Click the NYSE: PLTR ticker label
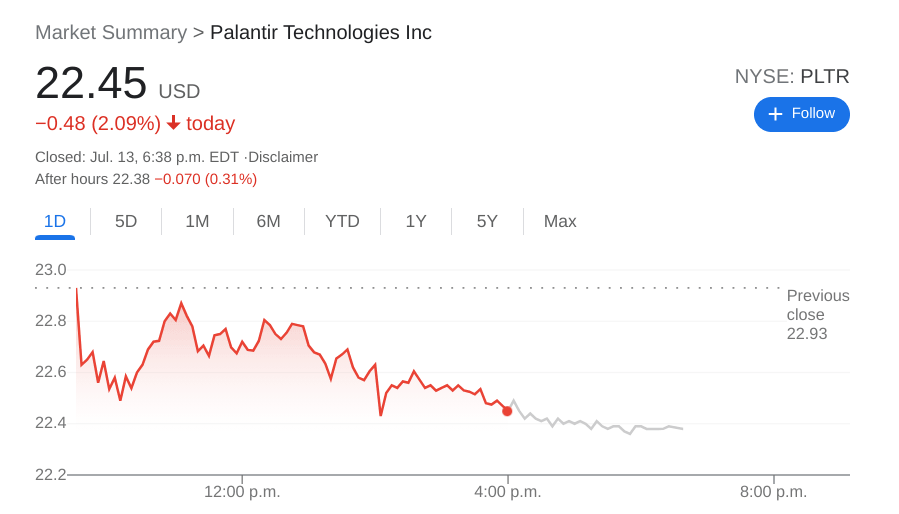Viewport: 899px width, 514px height. point(791,76)
